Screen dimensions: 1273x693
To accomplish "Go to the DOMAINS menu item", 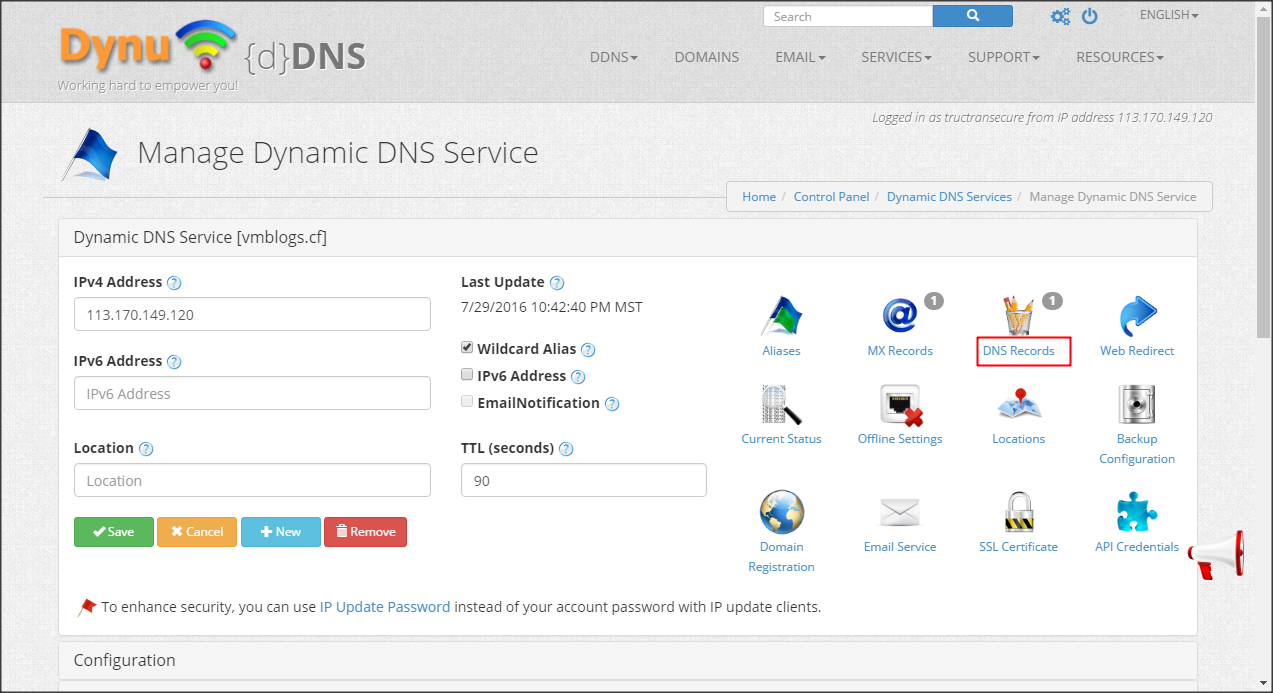I will 706,57.
